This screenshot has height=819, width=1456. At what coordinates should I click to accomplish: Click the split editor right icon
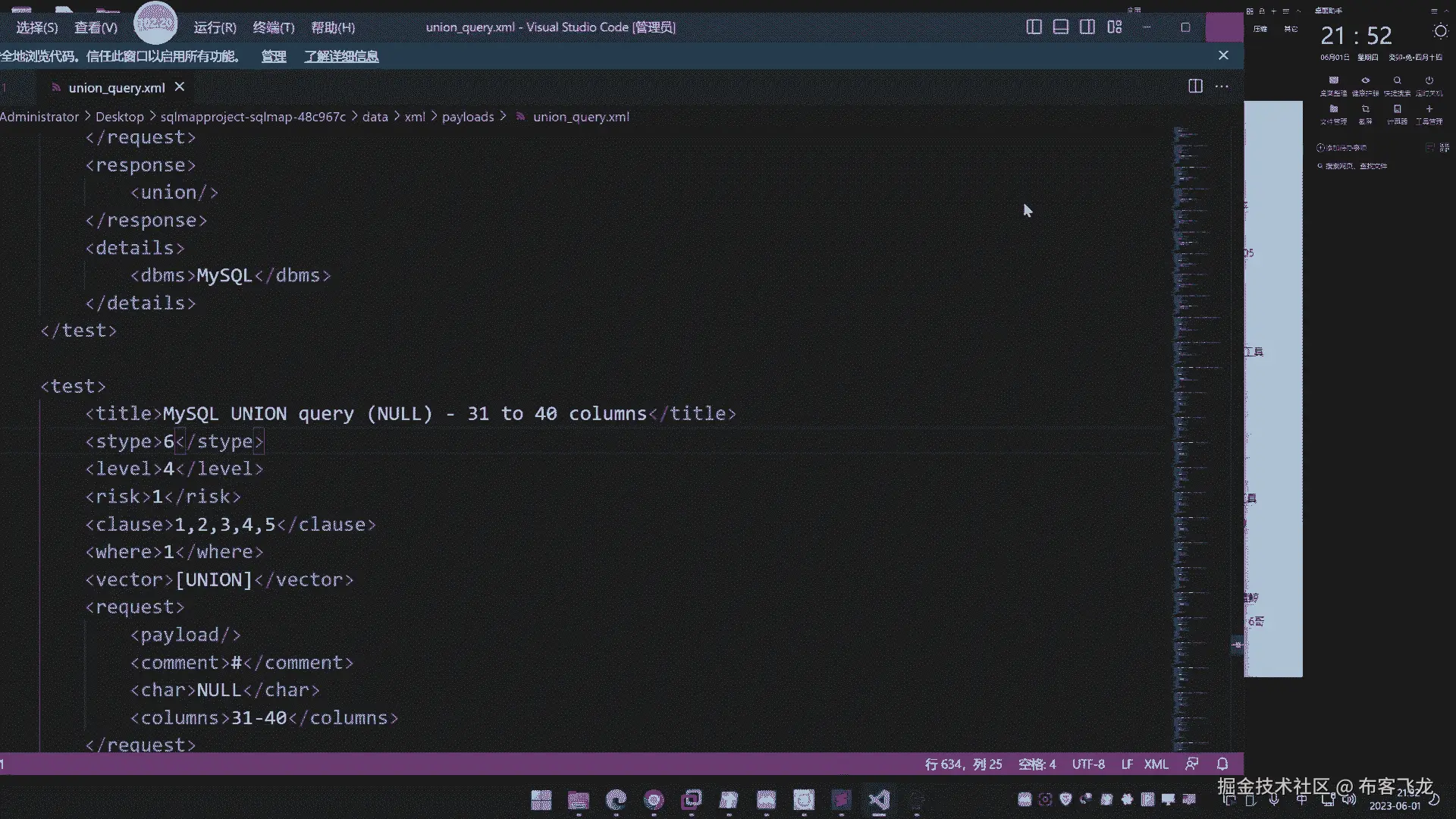point(1195,86)
